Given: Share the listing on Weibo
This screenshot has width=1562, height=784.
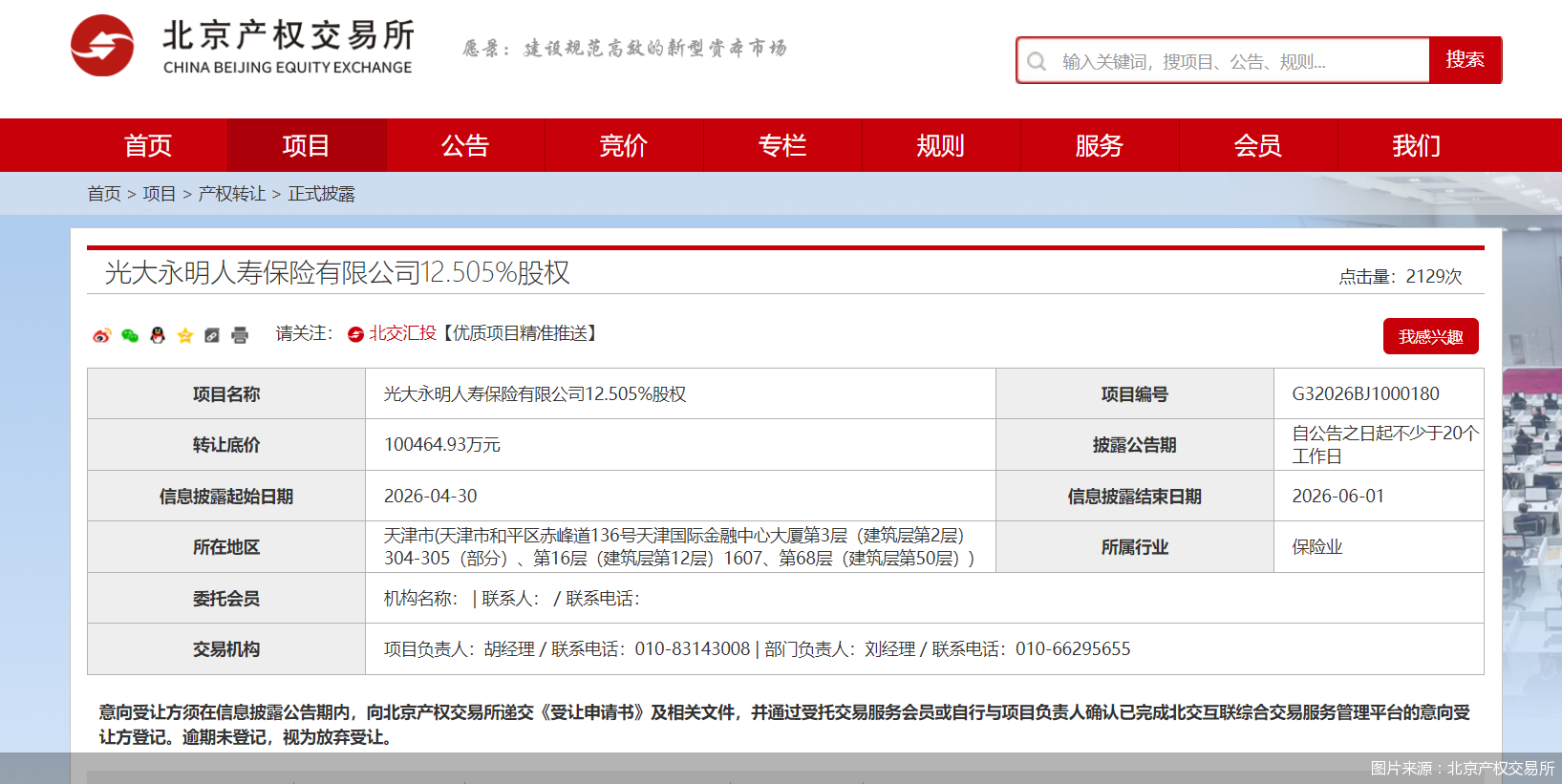Looking at the screenshot, I should tap(102, 335).
